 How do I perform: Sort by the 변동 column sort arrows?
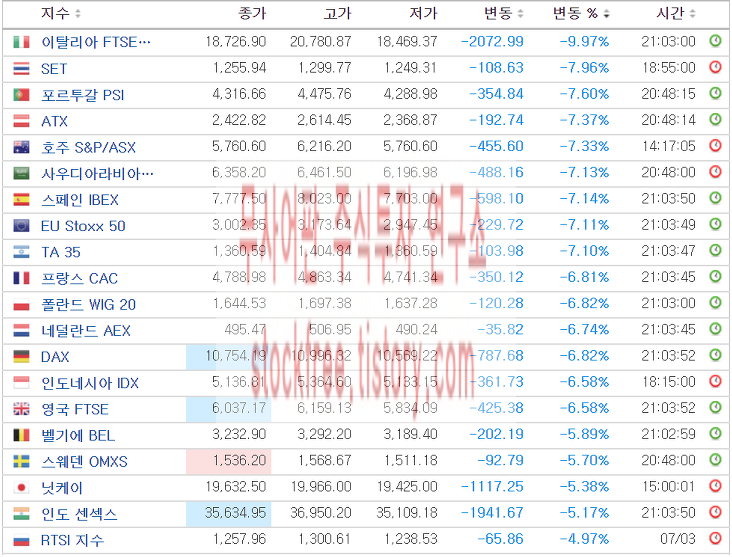click(521, 14)
